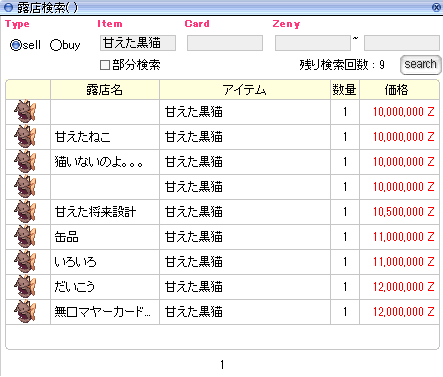443x377 pixels.
Task: Click the 露店名 column header
Action: coord(105,90)
